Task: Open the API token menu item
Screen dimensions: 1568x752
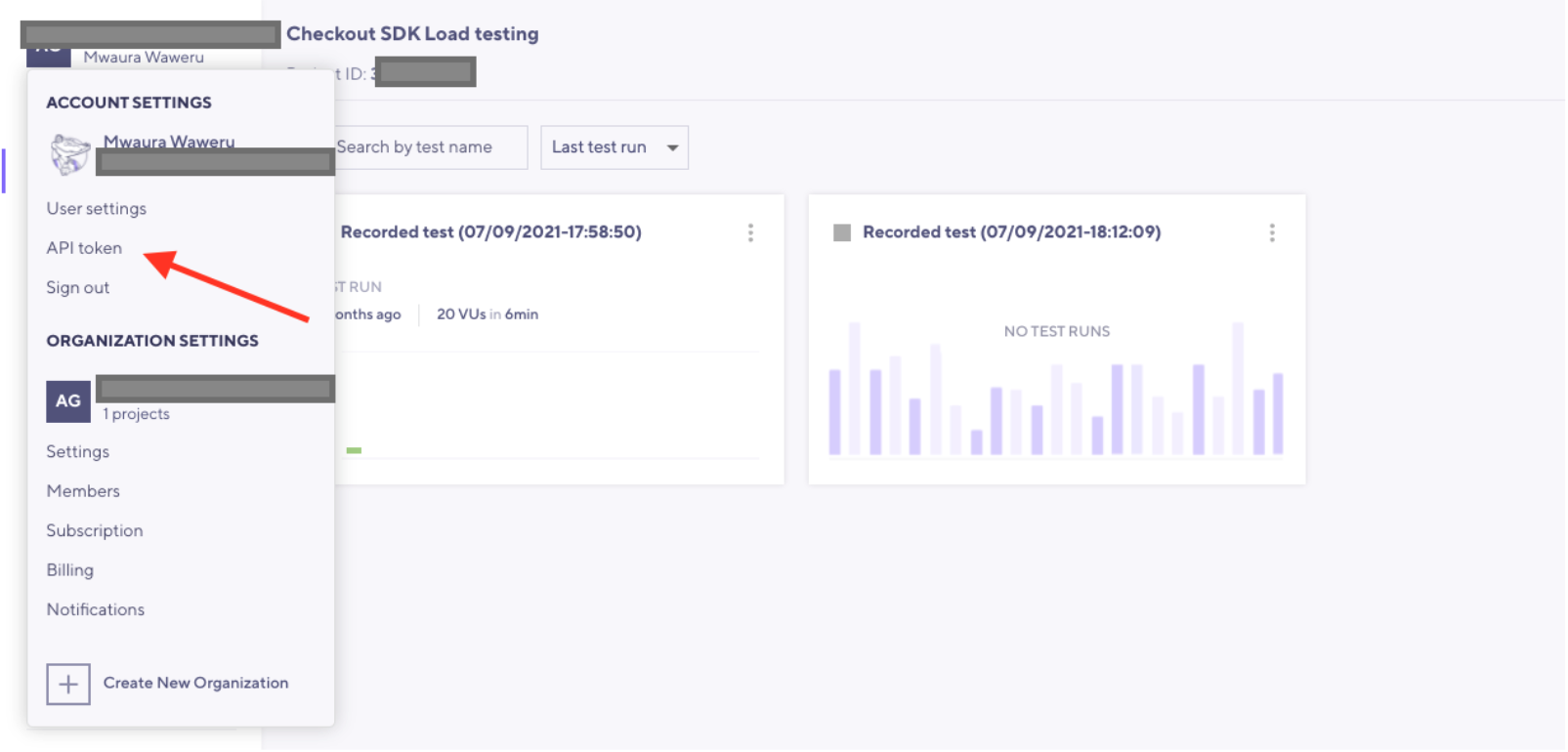Action: pos(84,248)
